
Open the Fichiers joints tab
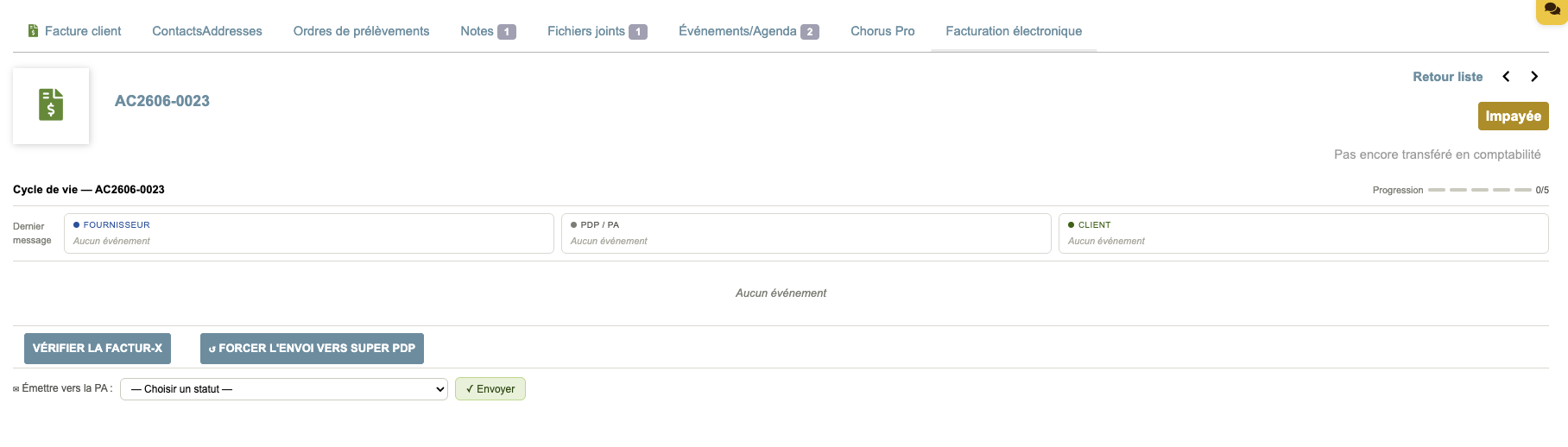click(597, 31)
